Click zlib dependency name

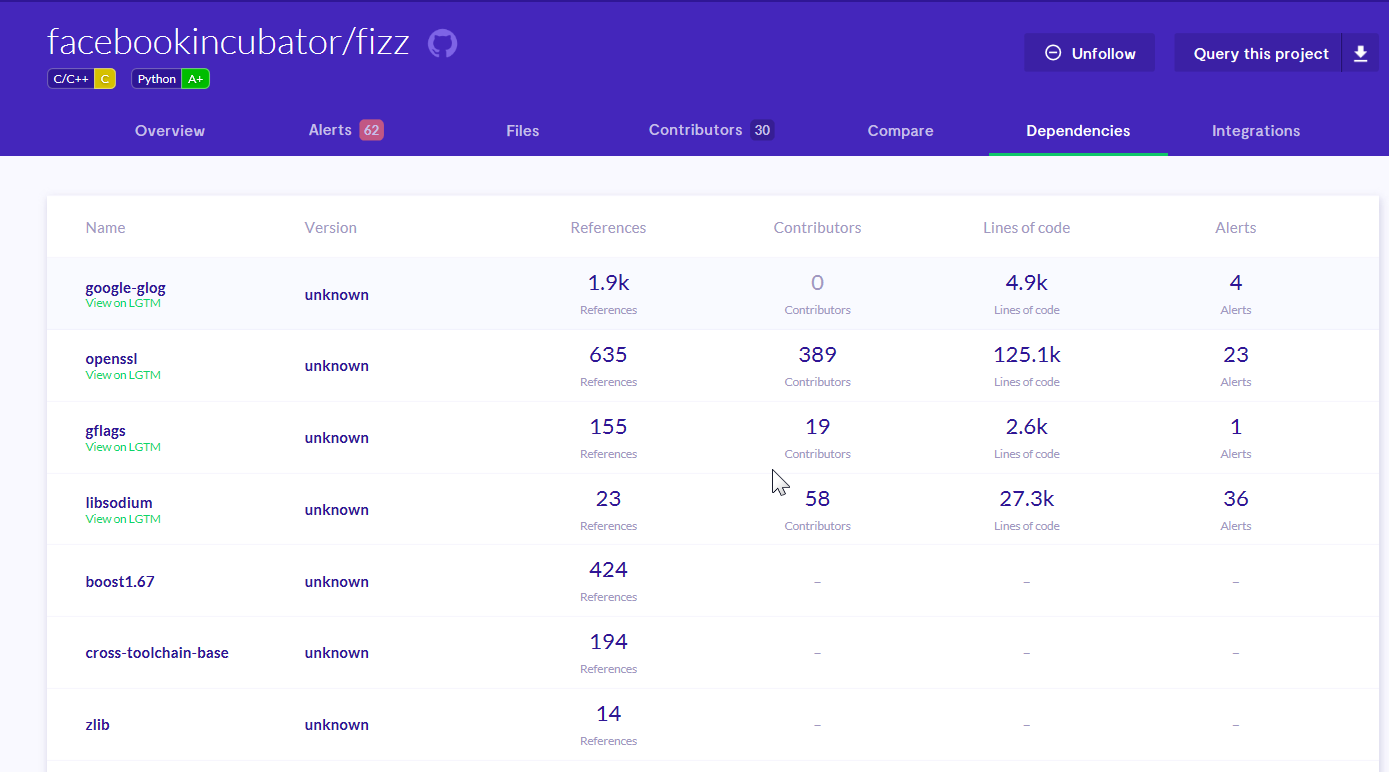98,725
